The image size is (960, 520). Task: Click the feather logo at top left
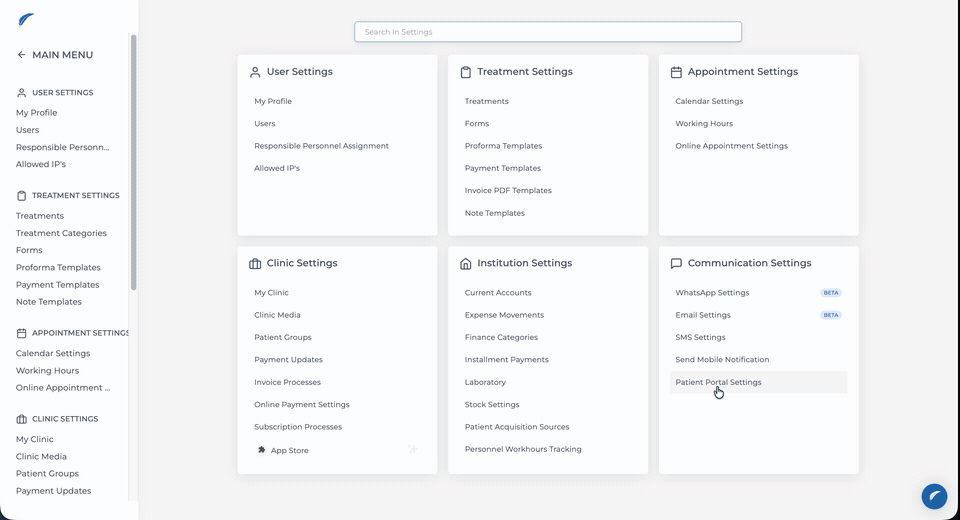[x=26, y=20]
